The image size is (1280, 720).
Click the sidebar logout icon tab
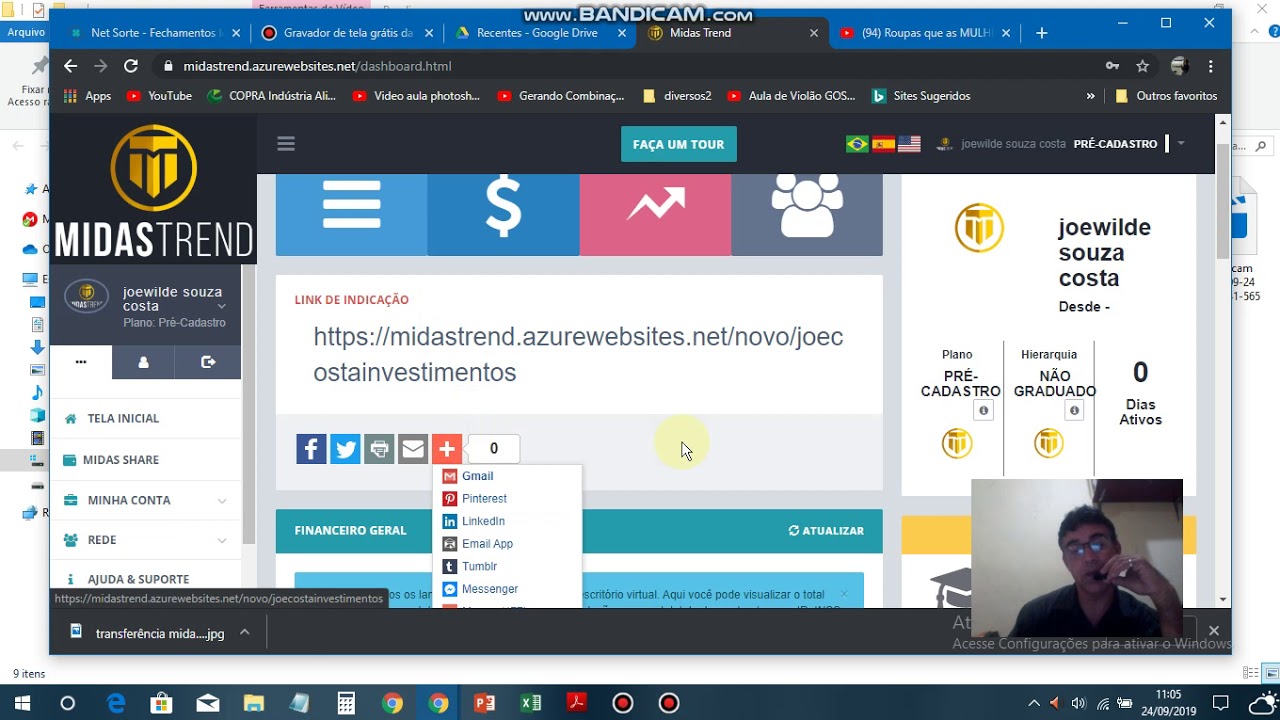[208, 362]
